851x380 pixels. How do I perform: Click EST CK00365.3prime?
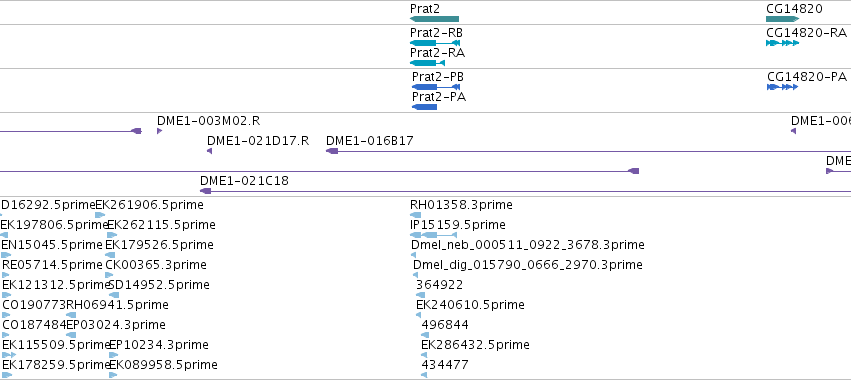pos(109,275)
